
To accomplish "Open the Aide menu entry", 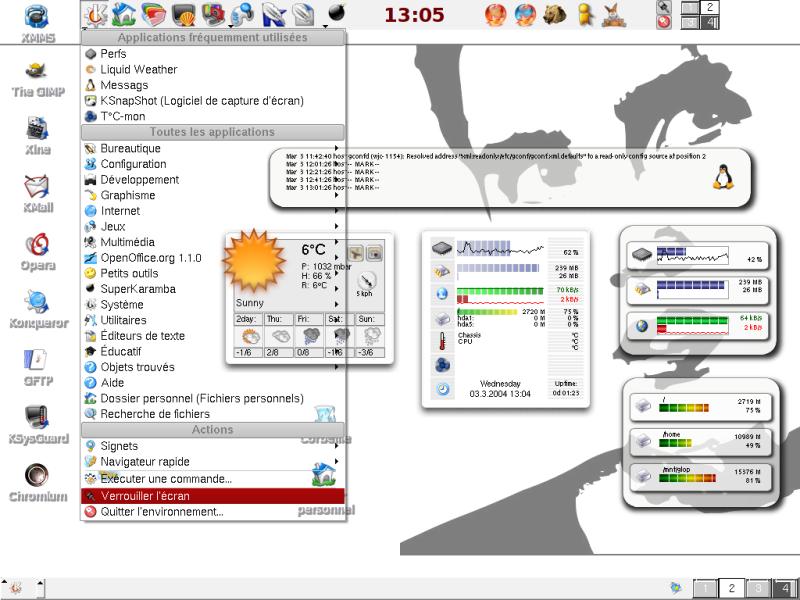I will (213, 383).
